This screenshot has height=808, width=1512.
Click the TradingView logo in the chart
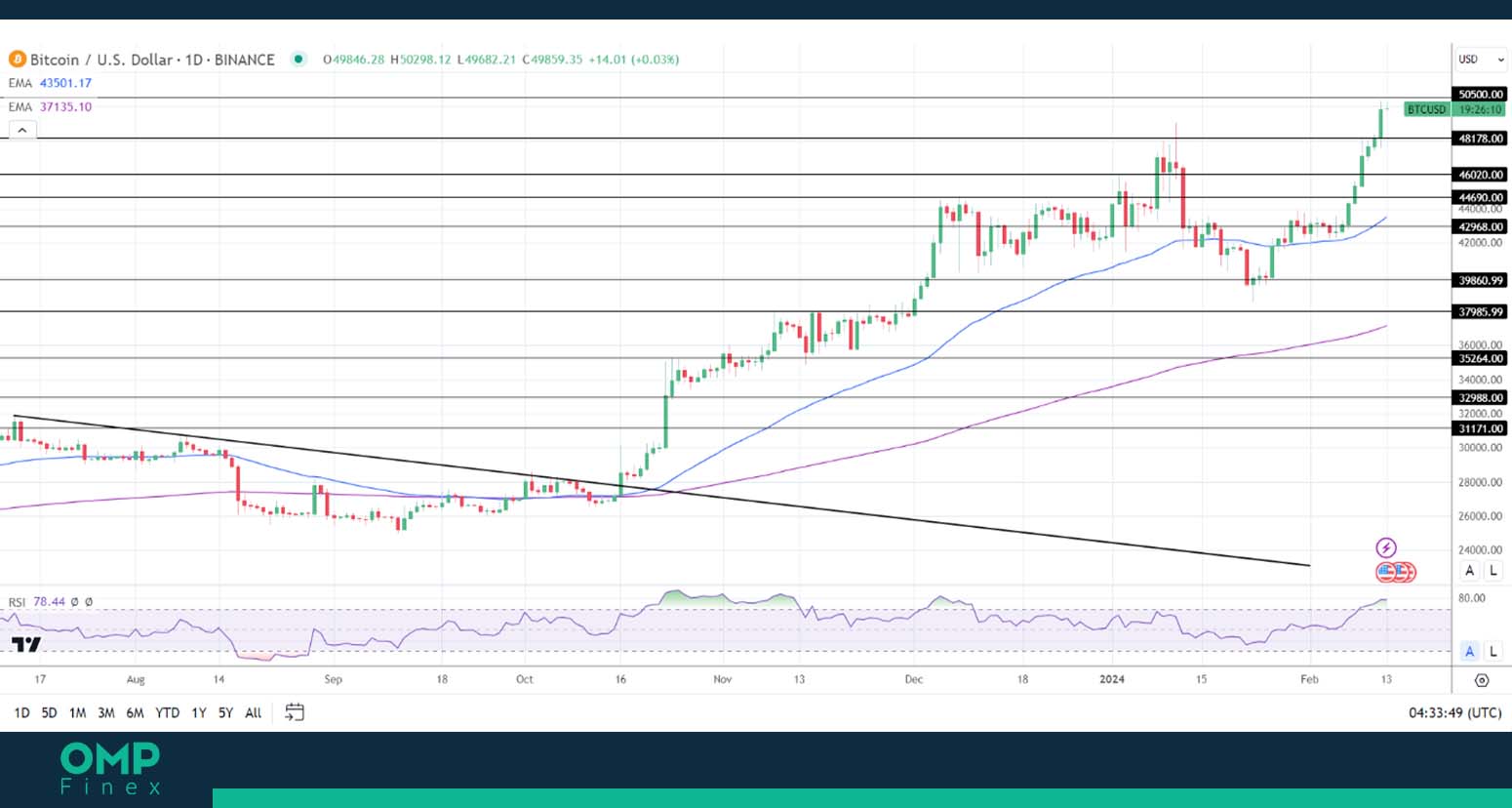point(25,644)
